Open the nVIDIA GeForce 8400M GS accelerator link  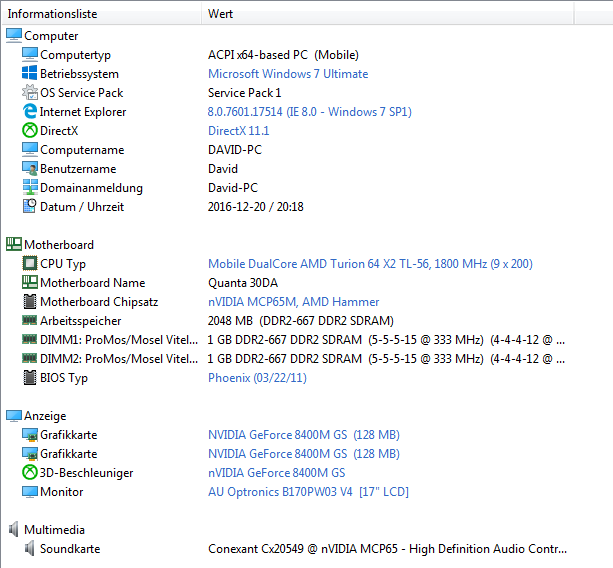(277, 473)
